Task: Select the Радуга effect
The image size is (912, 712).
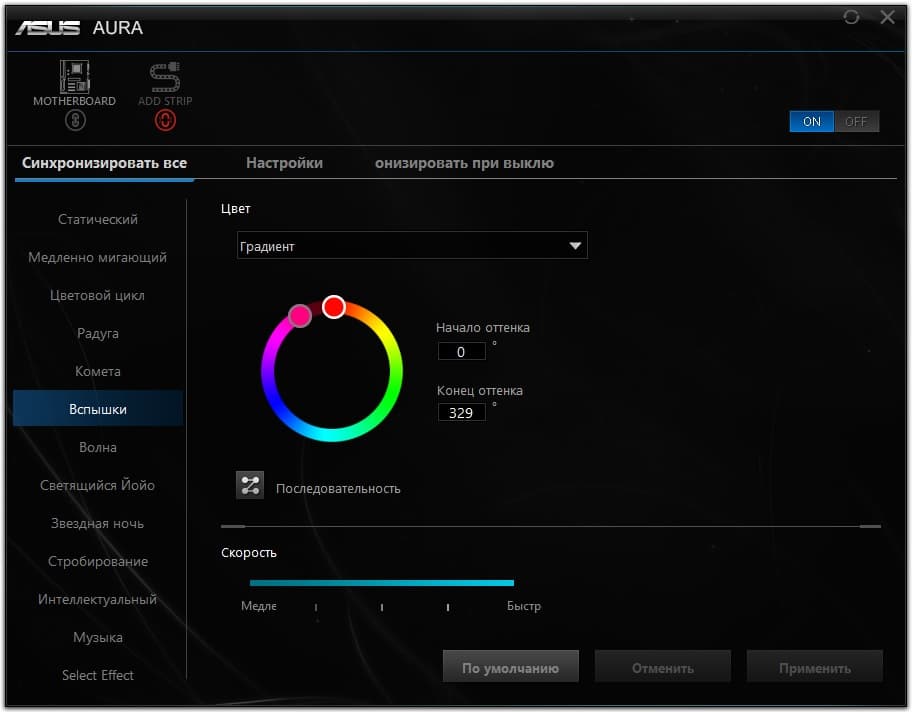Action: pyautogui.click(x=98, y=333)
